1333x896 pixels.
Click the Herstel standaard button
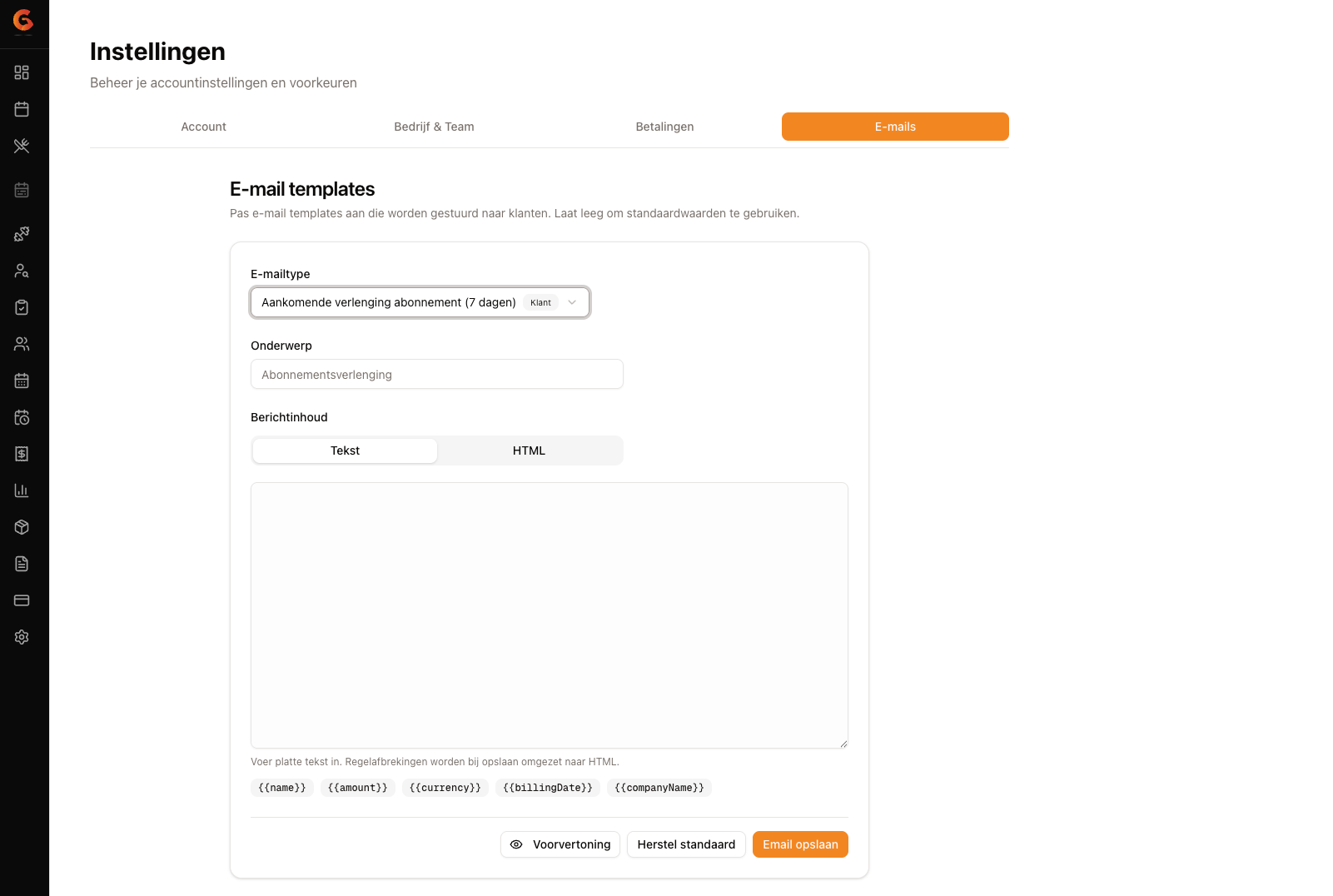coord(686,844)
